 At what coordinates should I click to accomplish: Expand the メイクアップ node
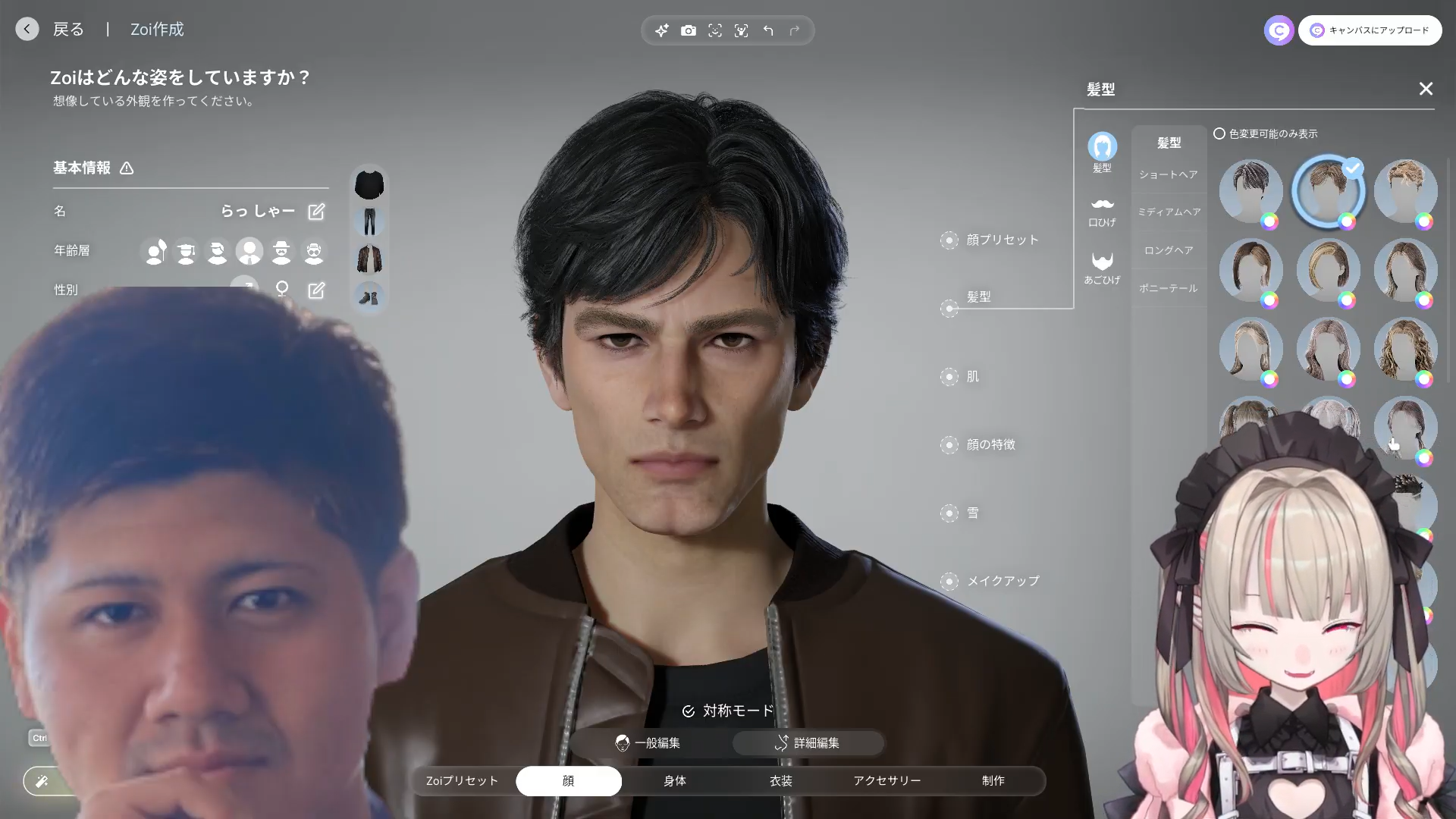pyautogui.click(x=949, y=582)
